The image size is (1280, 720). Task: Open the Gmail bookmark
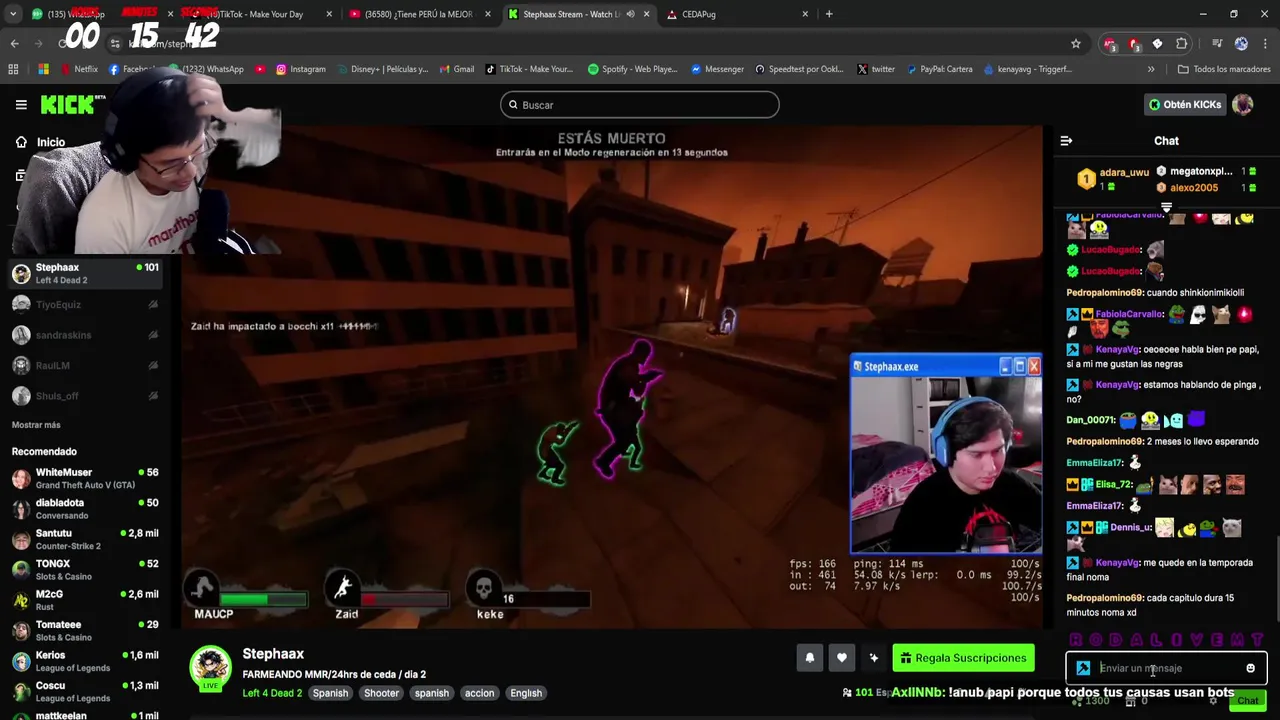point(456,69)
